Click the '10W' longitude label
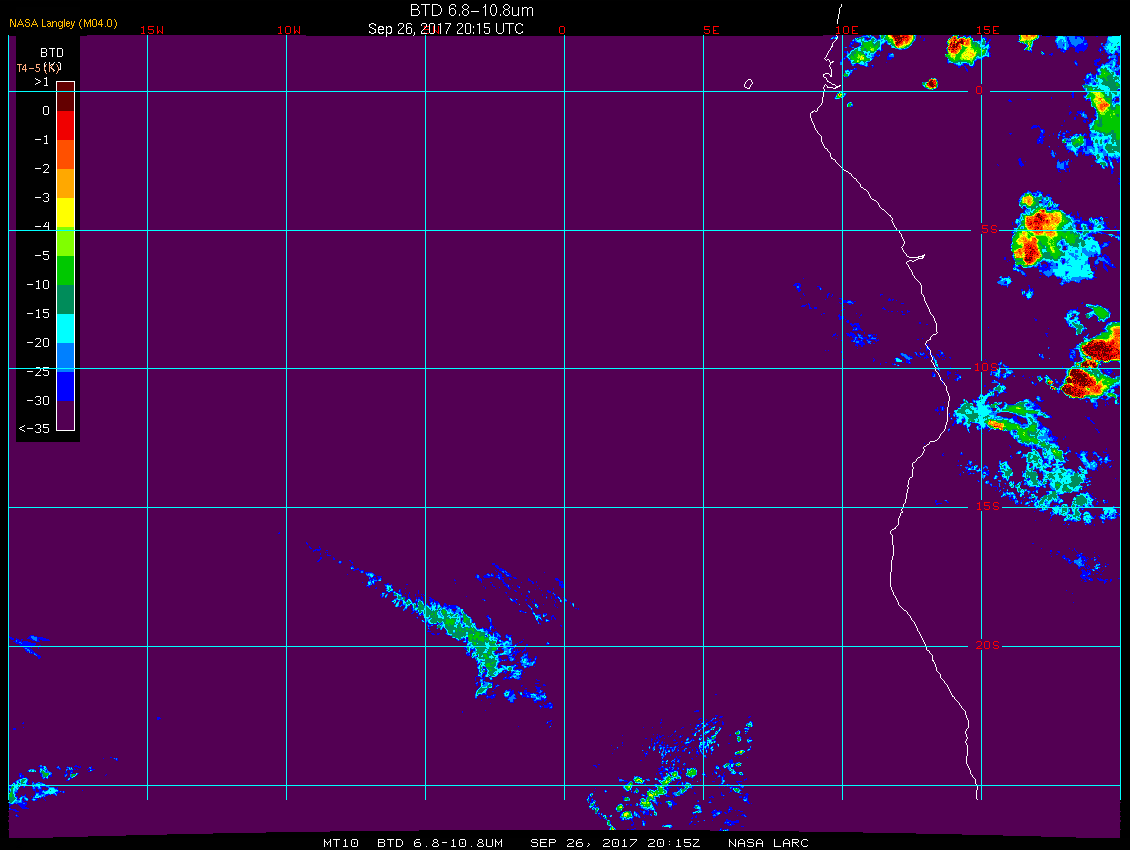 [289, 30]
